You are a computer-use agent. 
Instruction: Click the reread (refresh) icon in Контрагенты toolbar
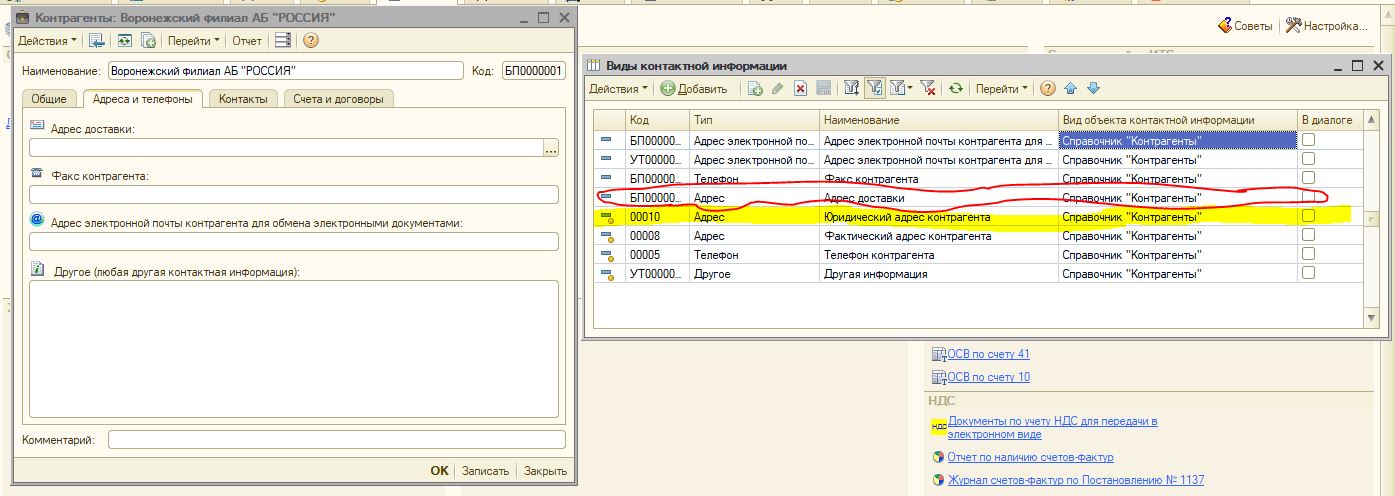point(124,41)
